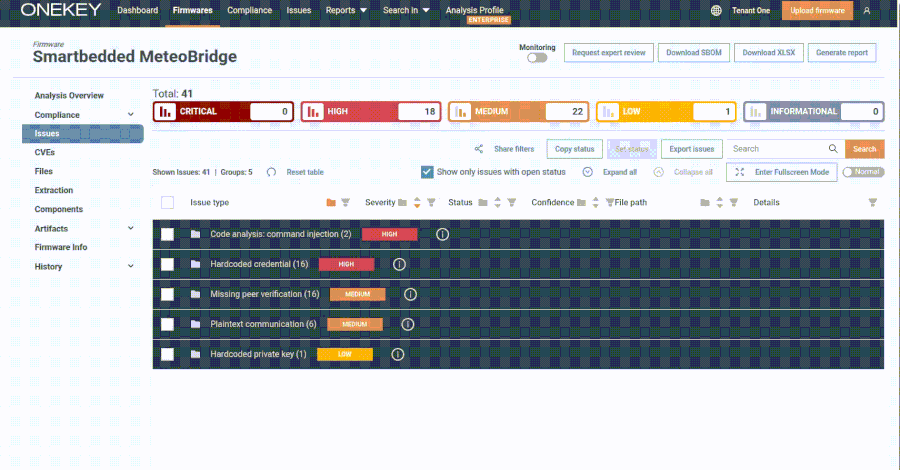Image resolution: width=900 pixels, height=470 pixels.
Task: Open the CVEs sidebar page
Action: coord(45,152)
